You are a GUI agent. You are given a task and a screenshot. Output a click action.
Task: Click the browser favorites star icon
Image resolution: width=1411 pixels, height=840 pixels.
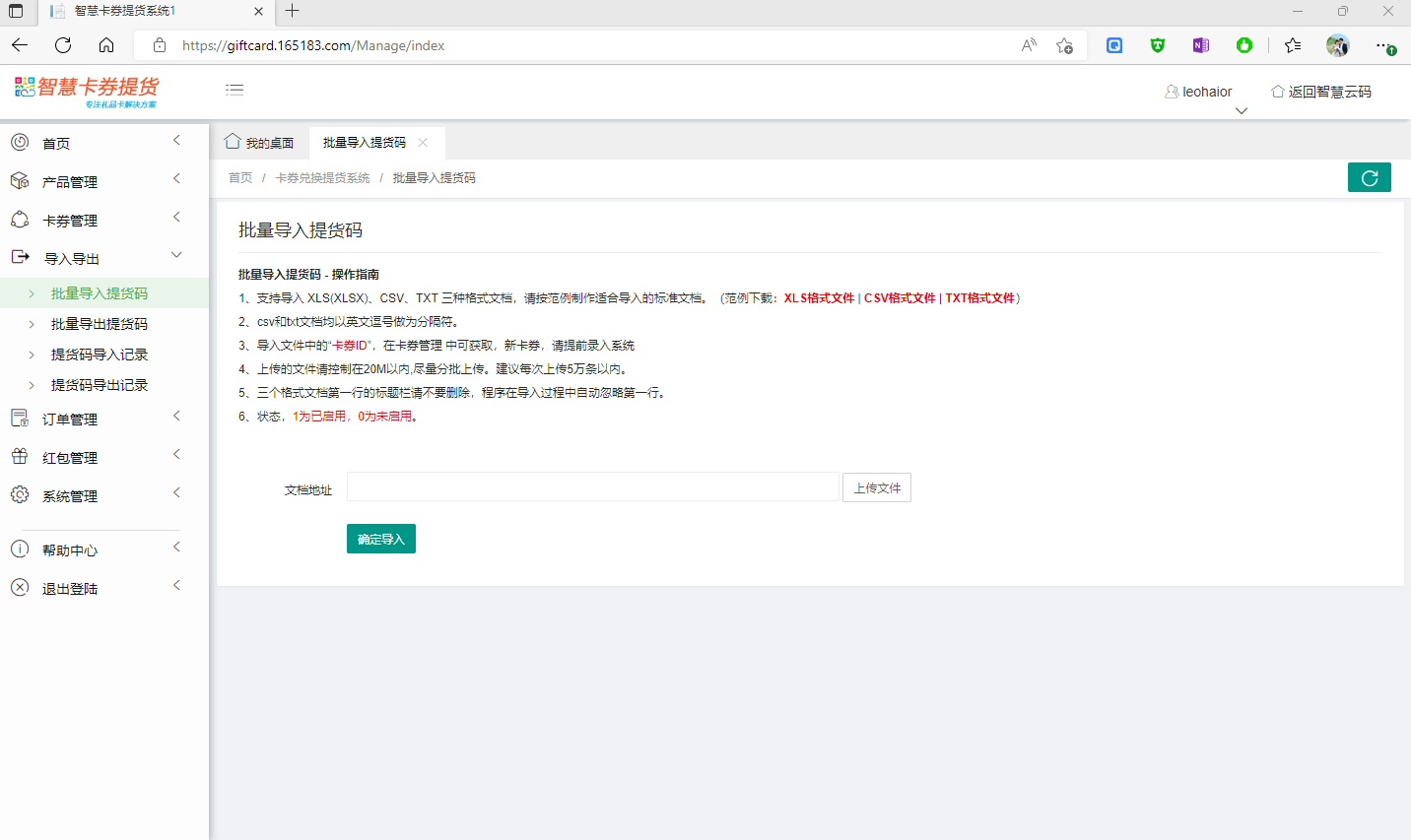1293,45
